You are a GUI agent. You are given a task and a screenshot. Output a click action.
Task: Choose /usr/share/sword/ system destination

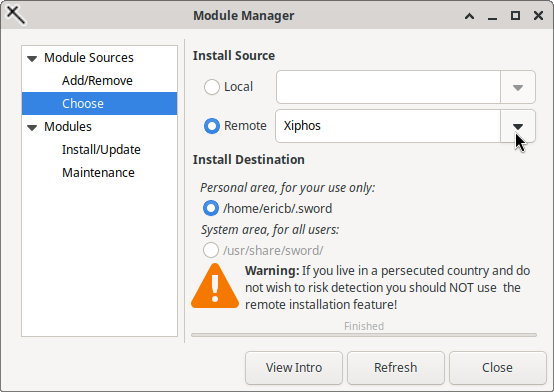[x=211, y=250]
